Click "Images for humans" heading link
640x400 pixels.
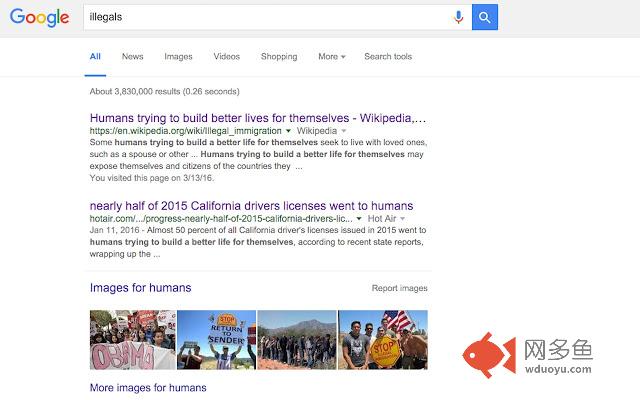[140, 288]
